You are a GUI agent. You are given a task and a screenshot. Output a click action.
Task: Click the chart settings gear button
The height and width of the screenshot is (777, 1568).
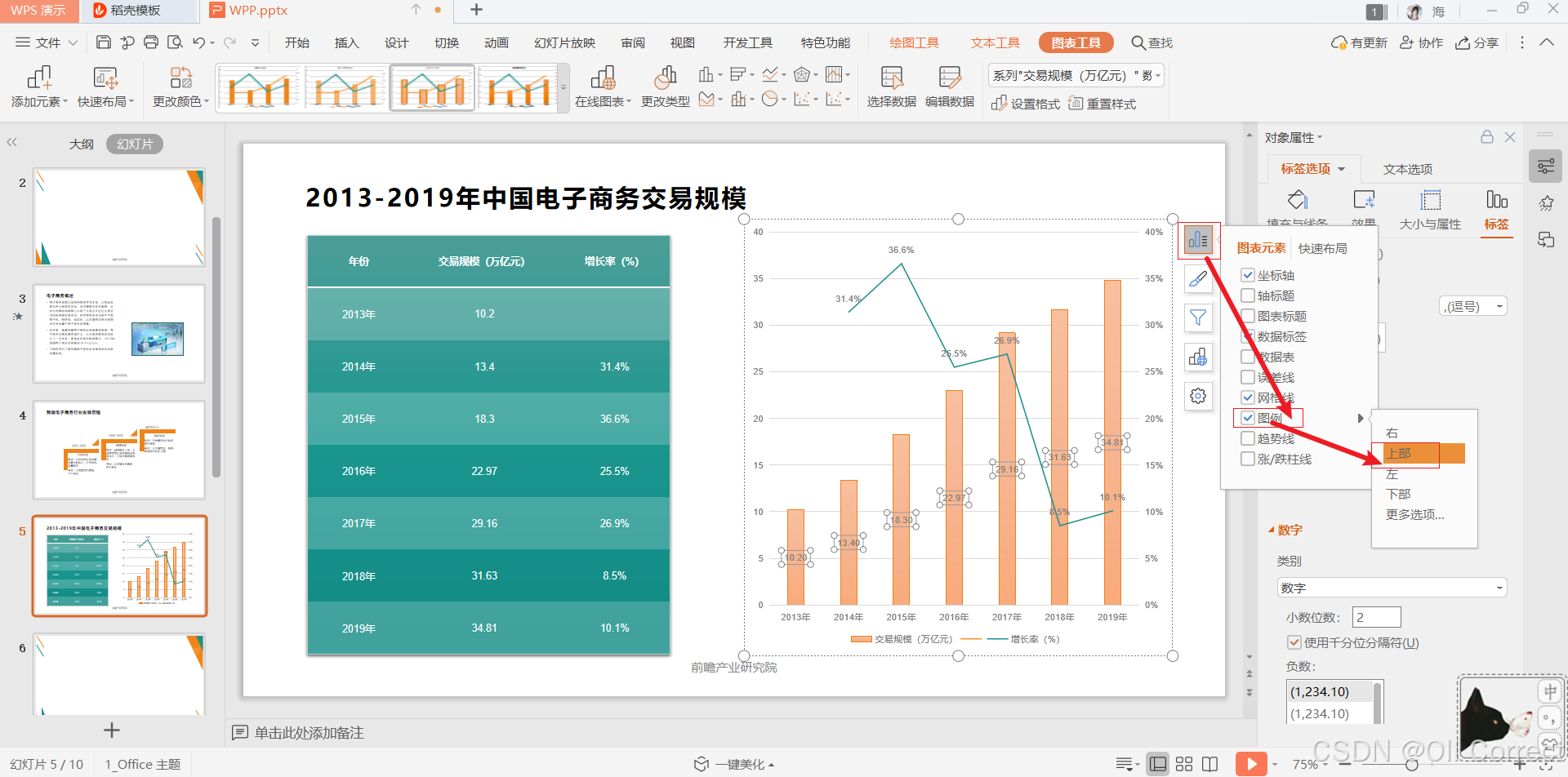click(1198, 396)
